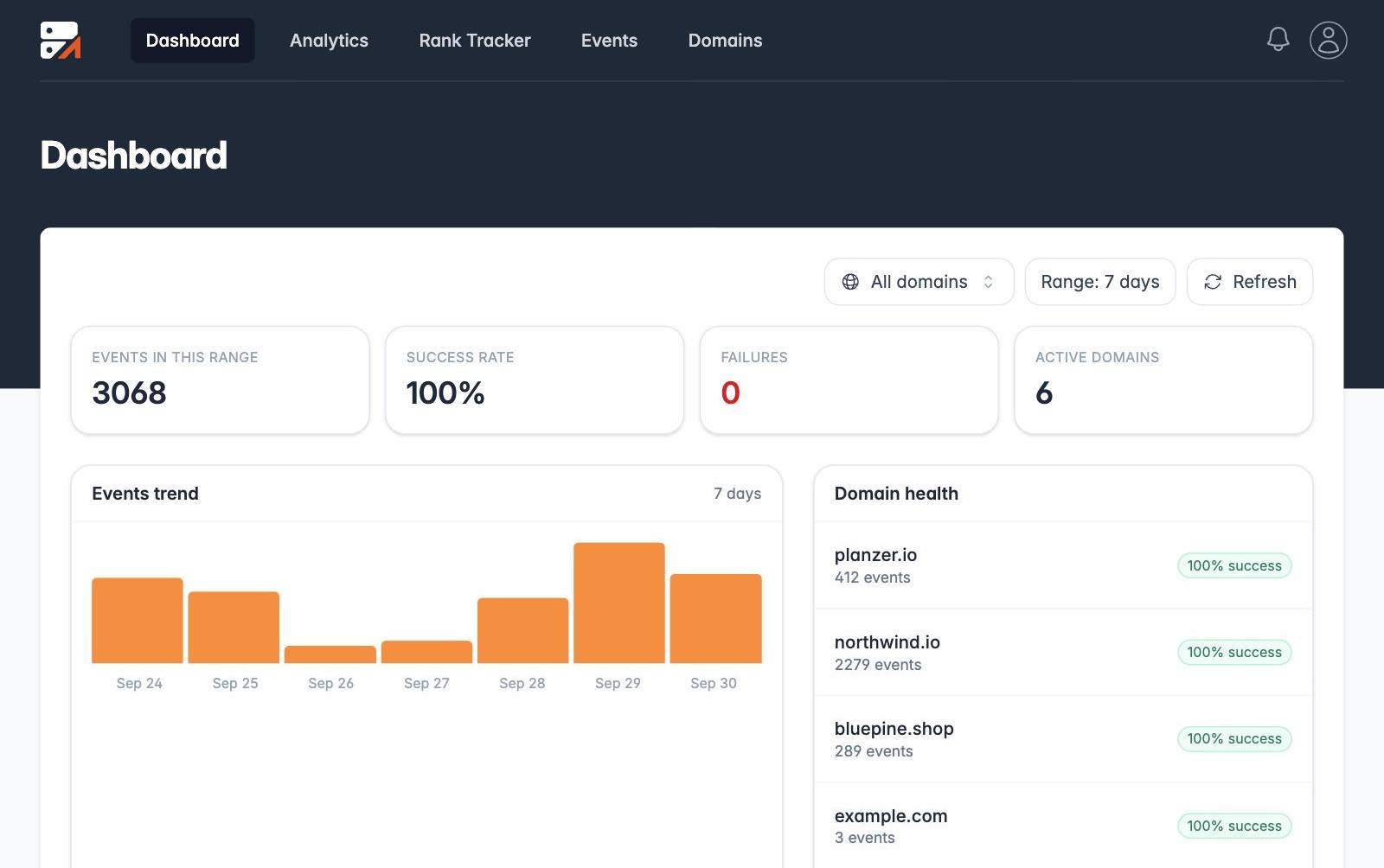Select the Sep 27 bar in chart
The width and height of the screenshot is (1384, 868).
point(426,652)
